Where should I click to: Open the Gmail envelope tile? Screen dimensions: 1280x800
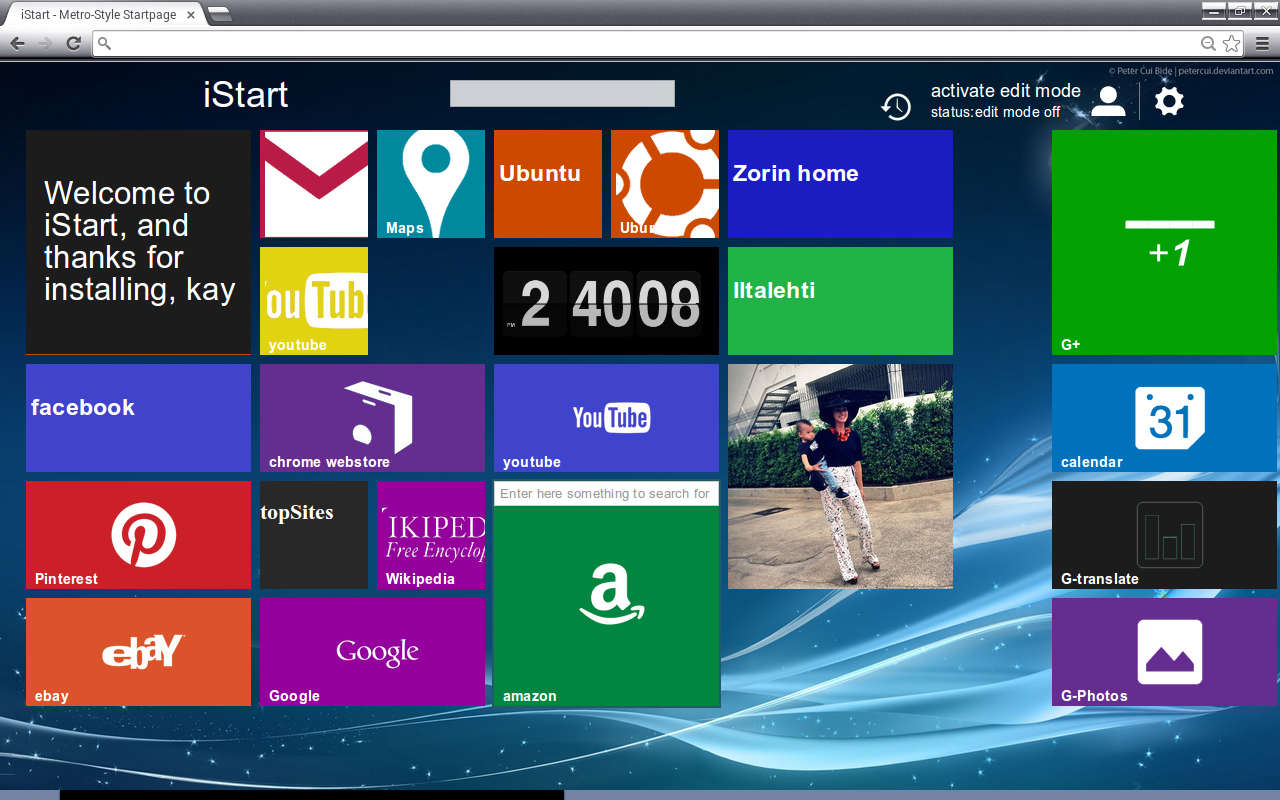(x=314, y=184)
